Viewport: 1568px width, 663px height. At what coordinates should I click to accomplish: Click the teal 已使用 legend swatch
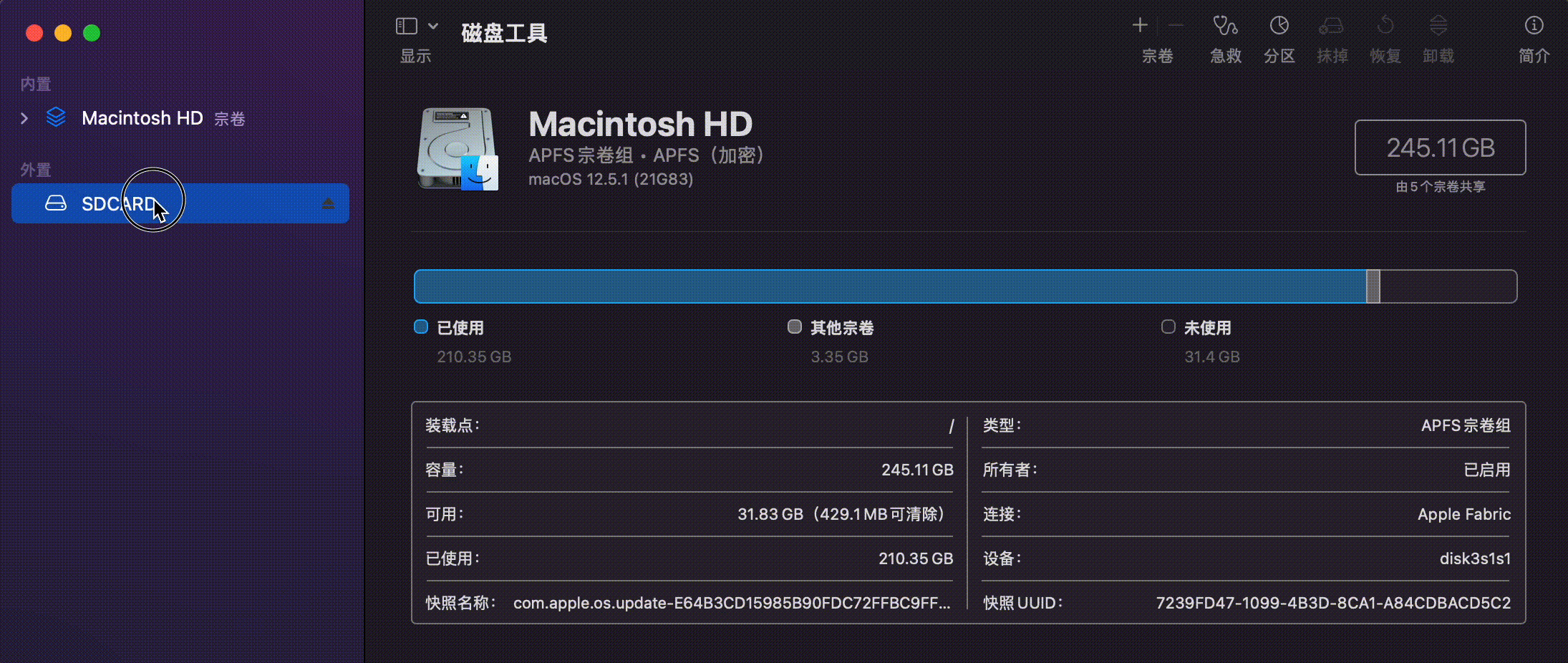pos(421,327)
